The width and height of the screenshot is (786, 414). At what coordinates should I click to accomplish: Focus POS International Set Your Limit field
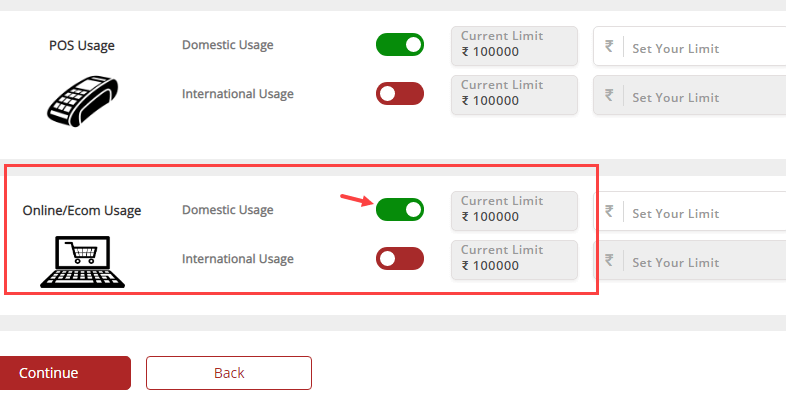[690, 95]
